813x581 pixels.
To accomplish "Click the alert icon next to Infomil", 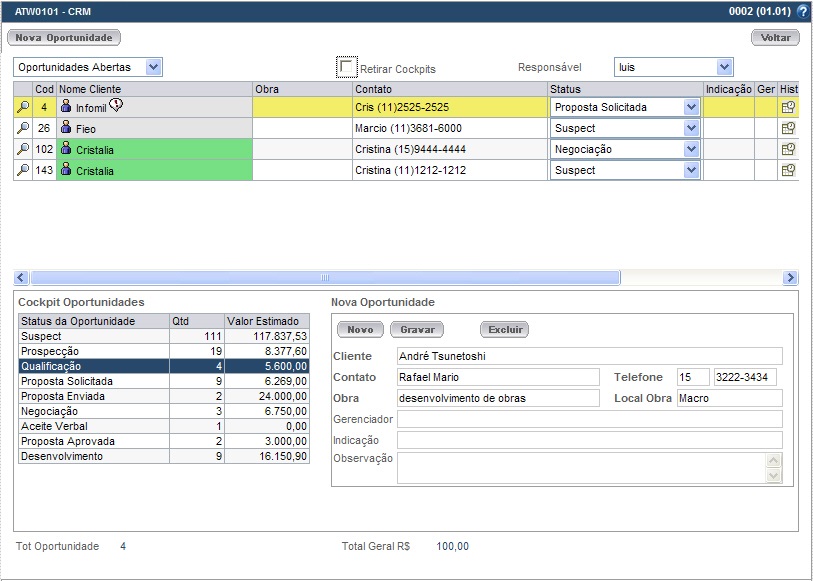I will point(116,106).
